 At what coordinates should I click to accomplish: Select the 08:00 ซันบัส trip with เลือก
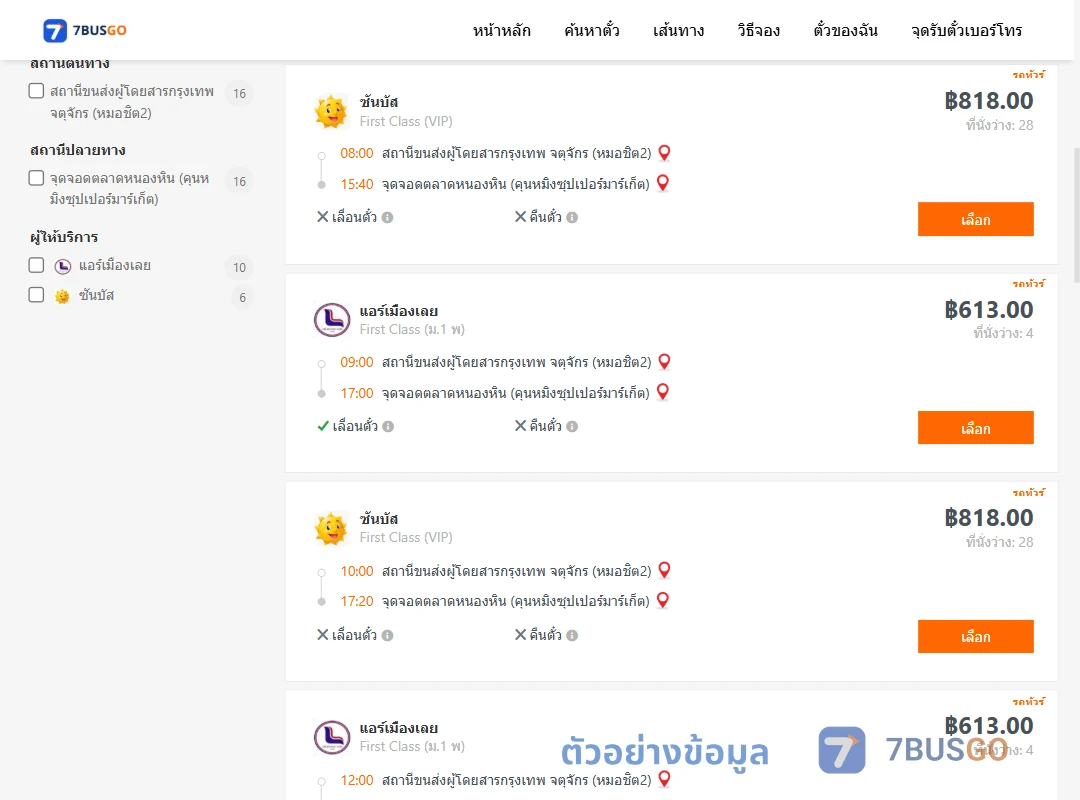975,219
